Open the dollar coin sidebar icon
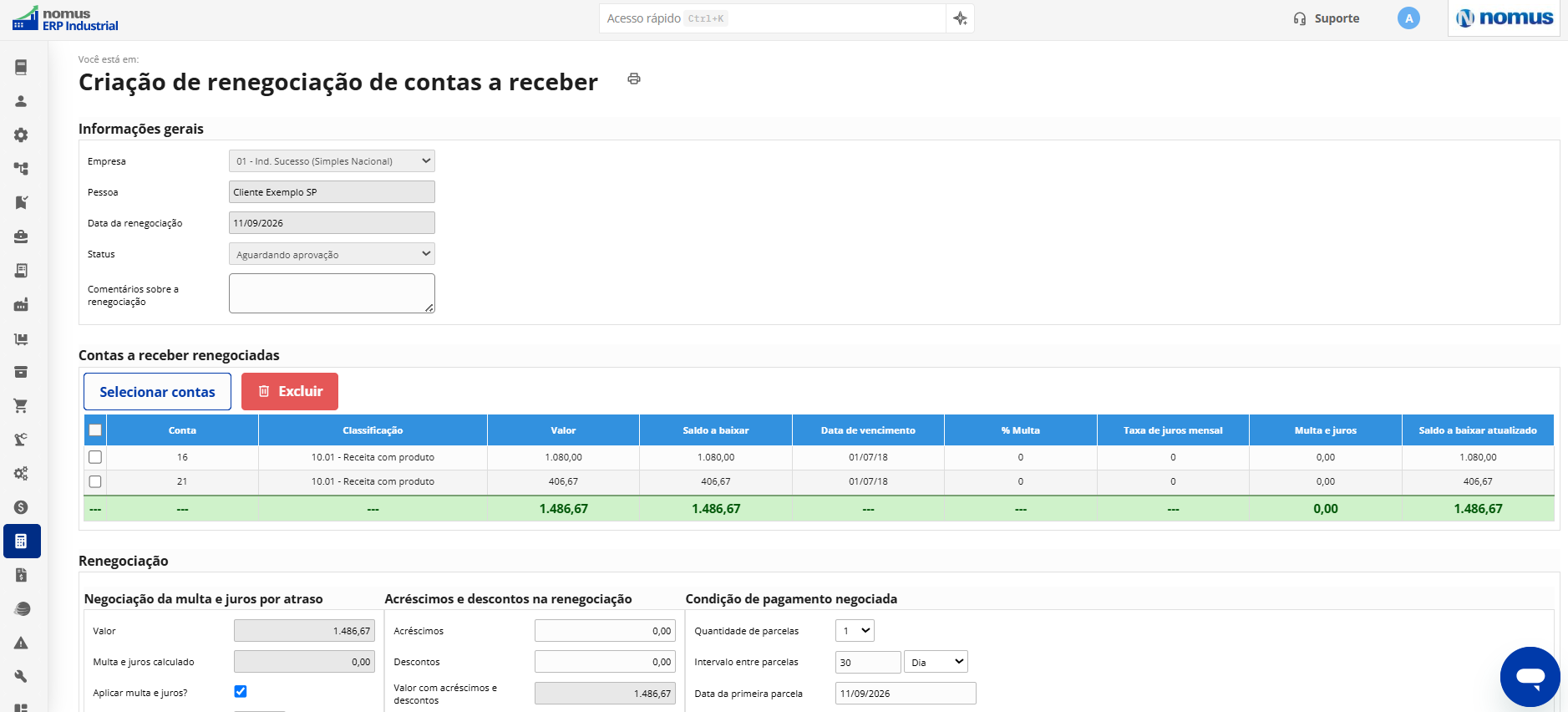Screen dimensions: 1568x712 21,507
